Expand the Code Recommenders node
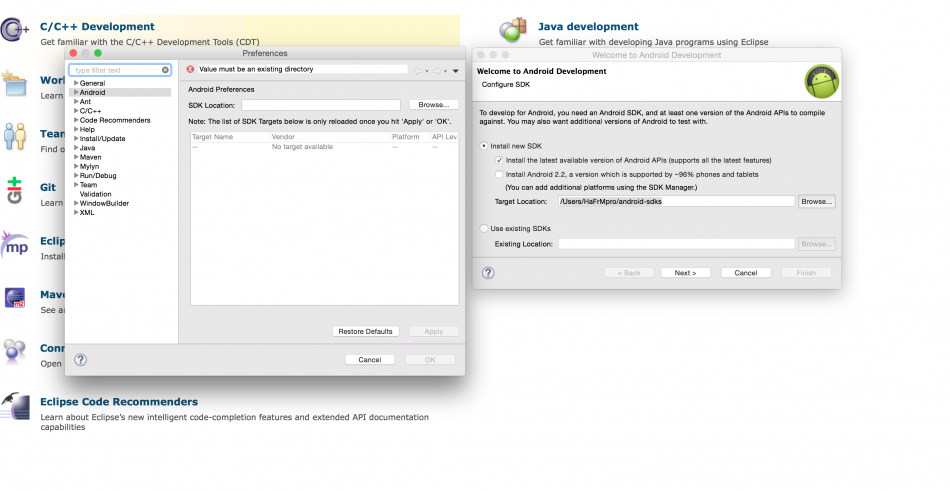This screenshot has width=950, height=491. pos(76,120)
